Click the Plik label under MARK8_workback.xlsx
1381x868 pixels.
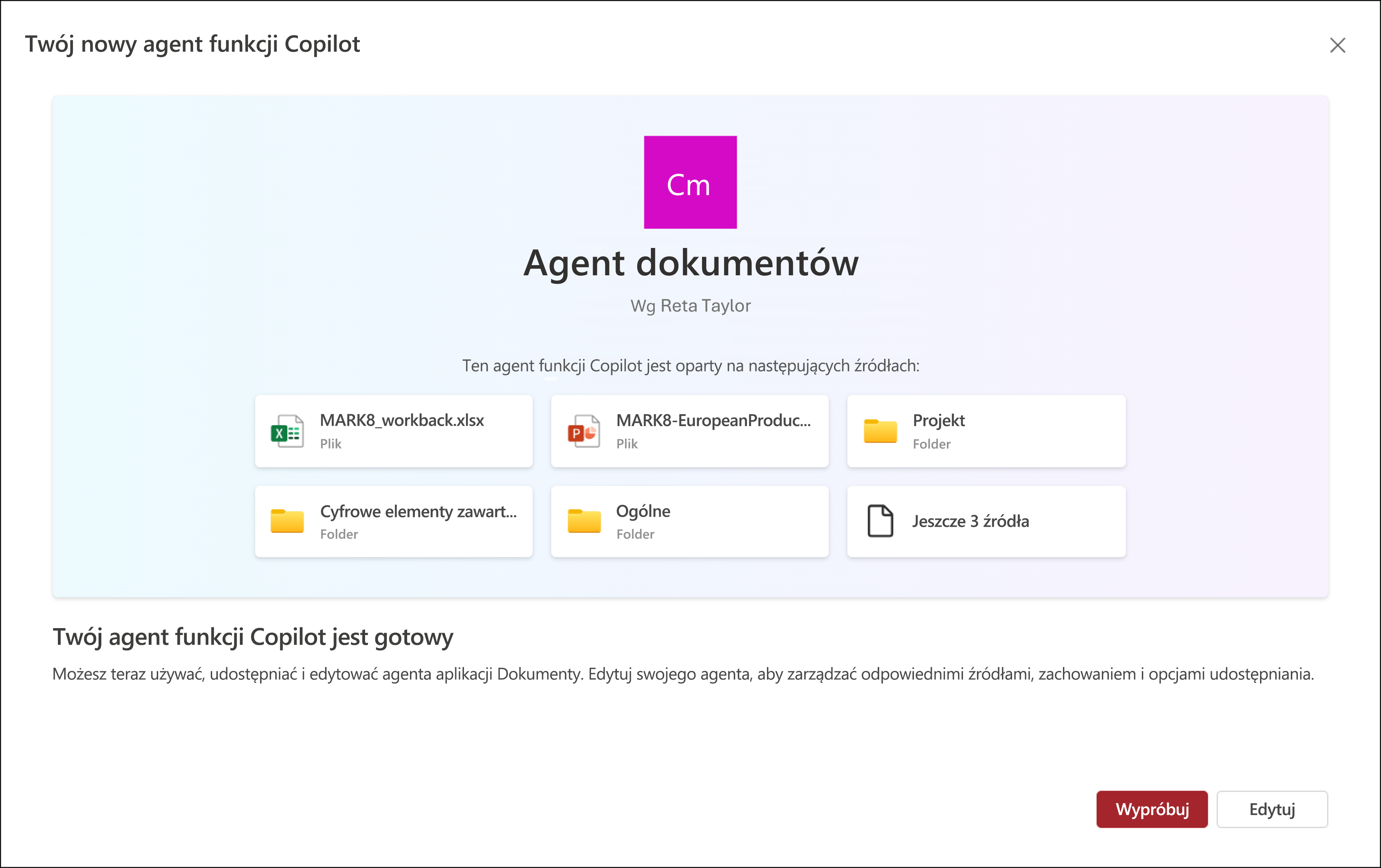coord(330,444)
